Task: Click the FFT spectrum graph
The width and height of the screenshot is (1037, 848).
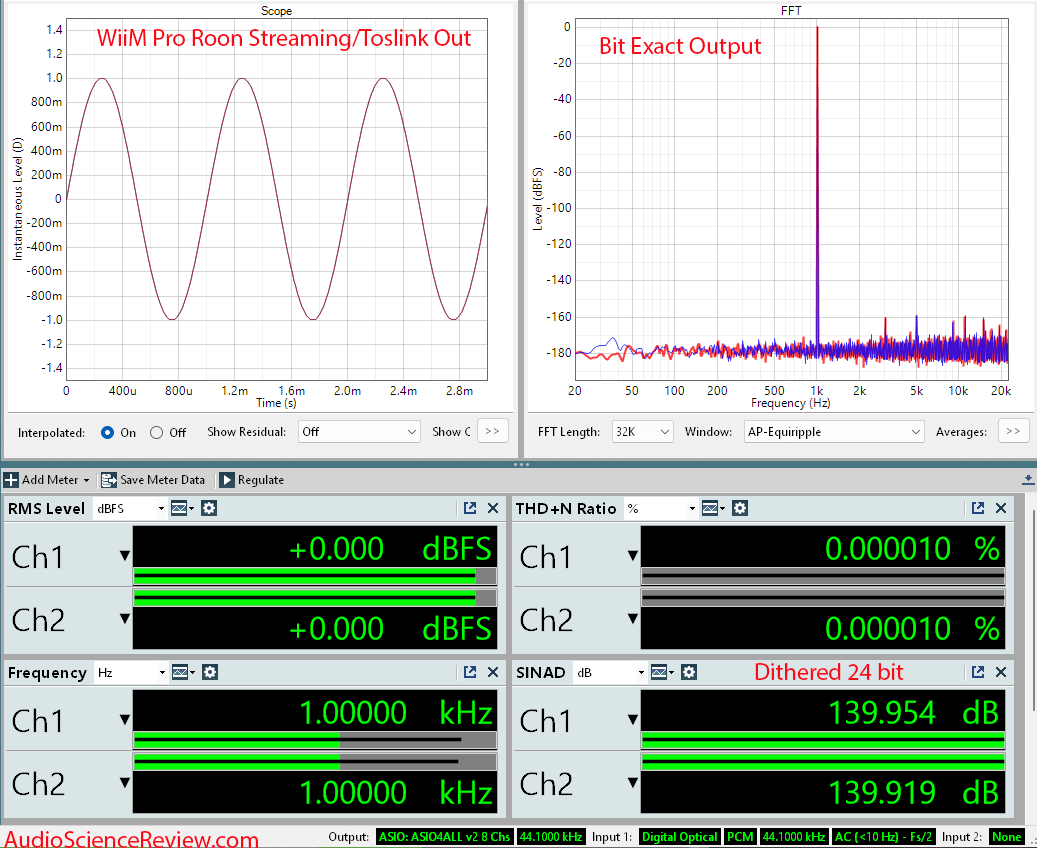Action: pyautogui.click(x=792, y=199)
